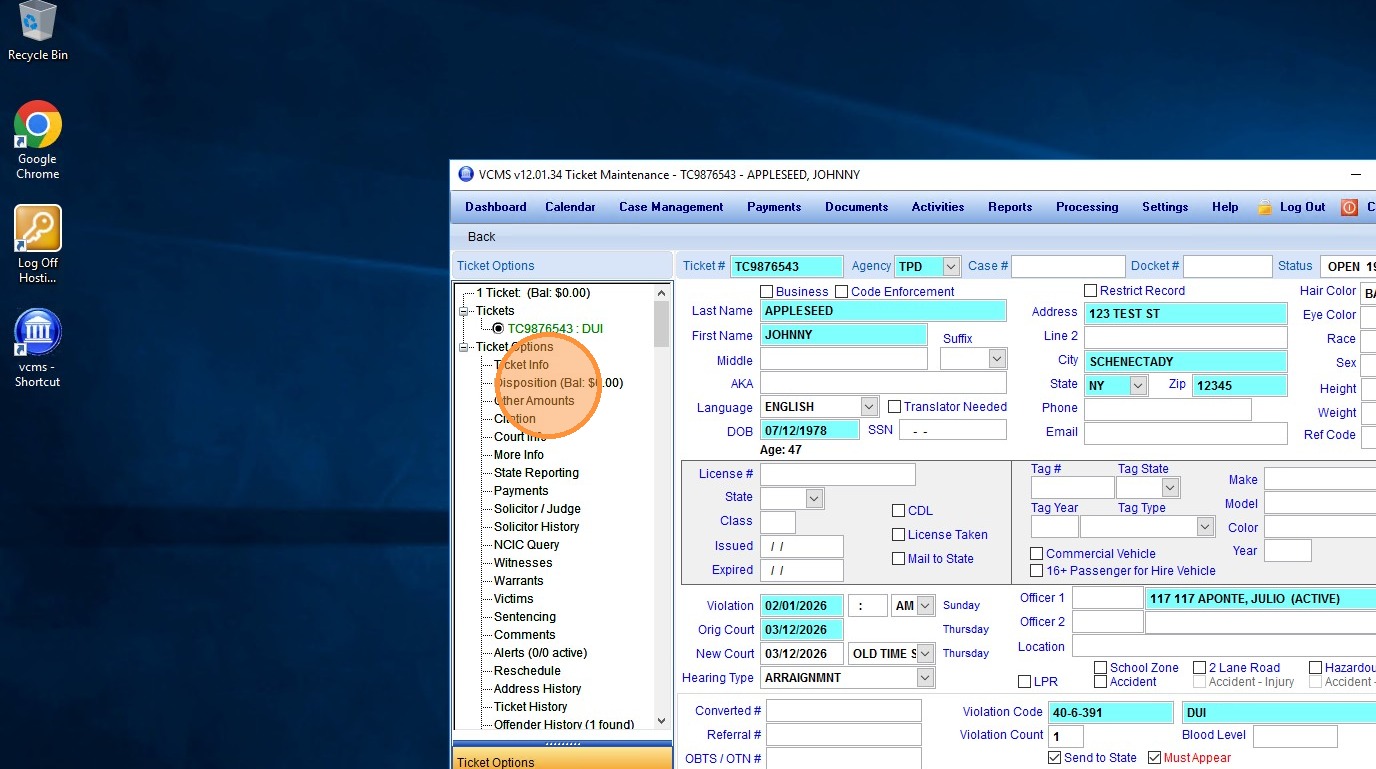Click the red power icon beside Log Out
This screenshot has height=769, width=1376.
(x=1349, y=207)
